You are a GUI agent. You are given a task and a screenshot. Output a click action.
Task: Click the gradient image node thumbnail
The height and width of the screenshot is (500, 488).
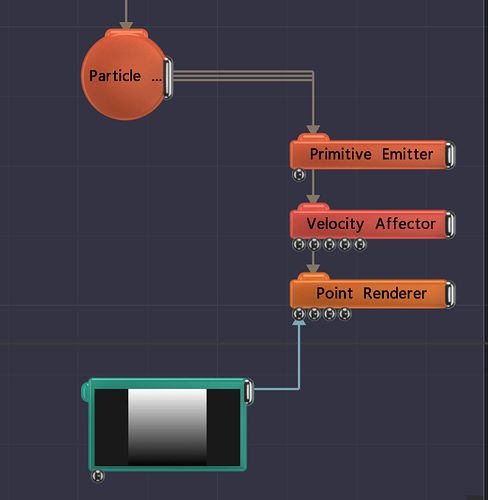click(167, 427)
